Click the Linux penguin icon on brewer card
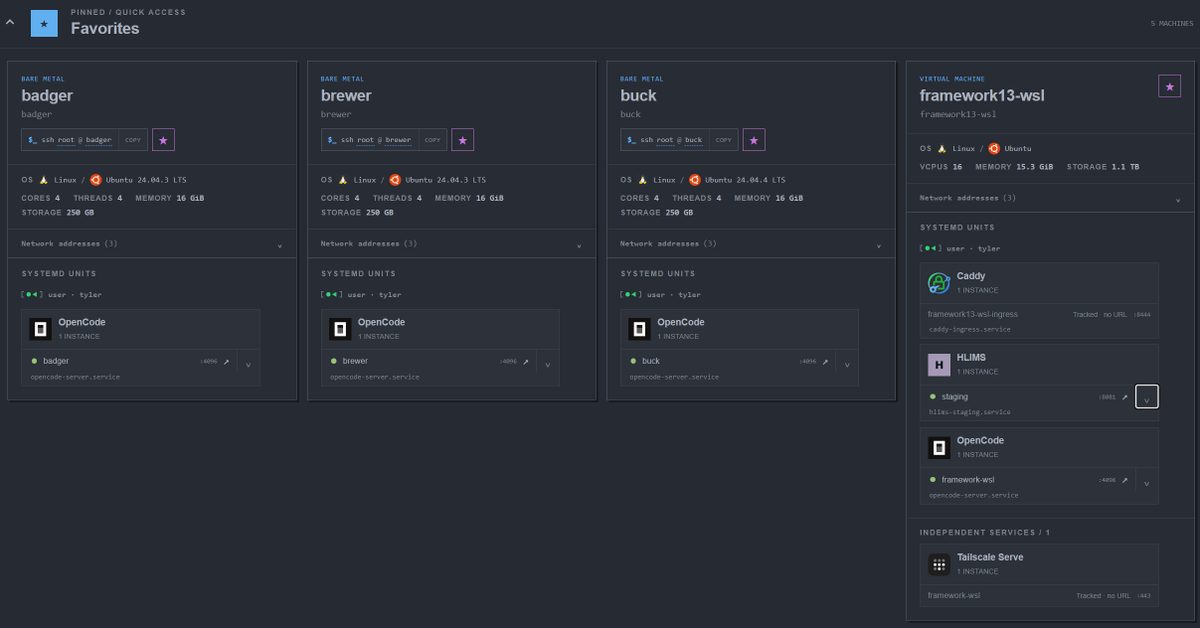1200x628 pixels. click(343, 180)
